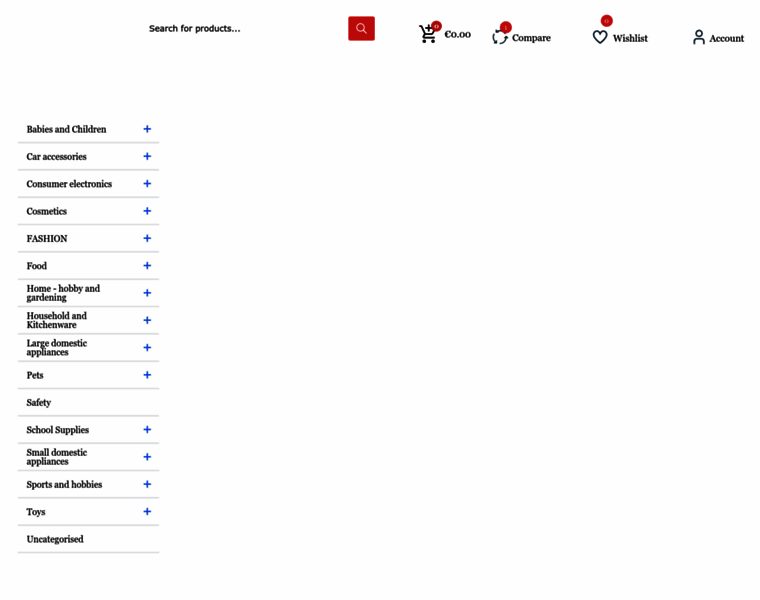Screen dimensions: 760x600
Task: Open the shopping cart icon
Action: pyautogui.click(x=428, y=34)
